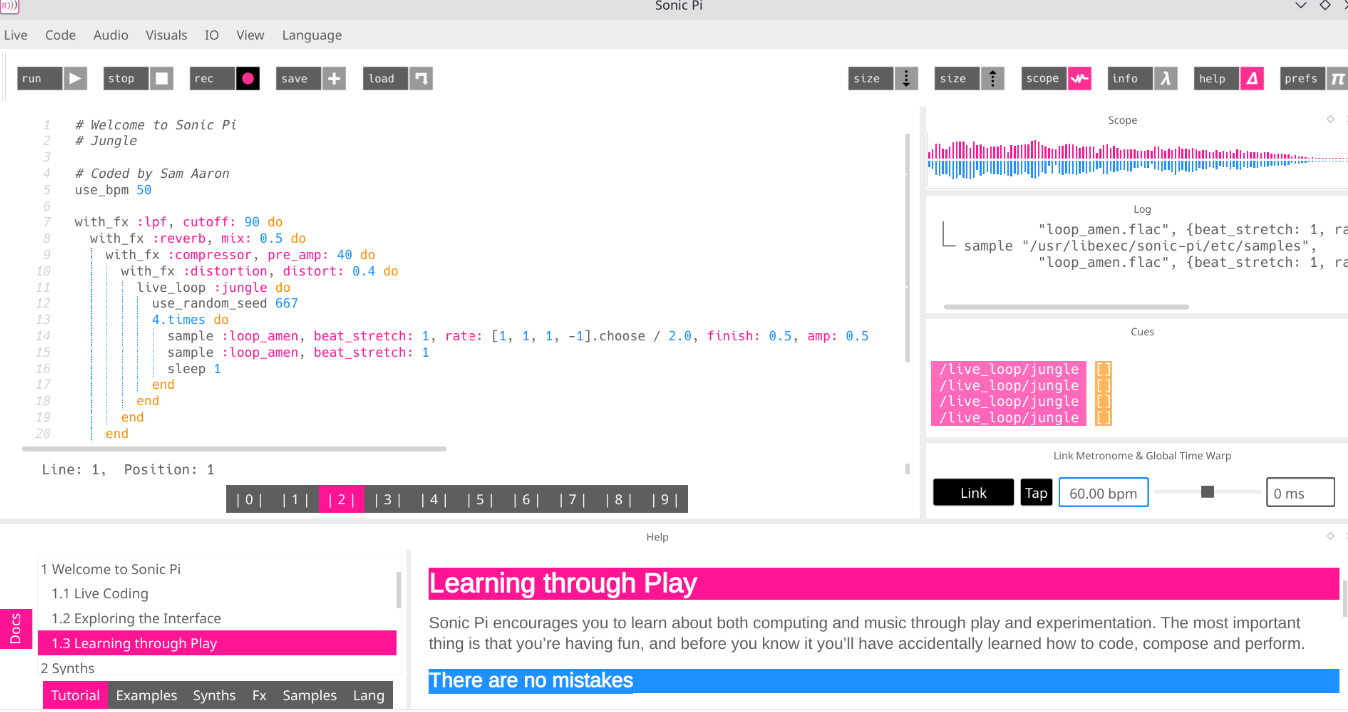1348x712 pixels.
Task: Load a file using the load button
Action: pos(398,79)
